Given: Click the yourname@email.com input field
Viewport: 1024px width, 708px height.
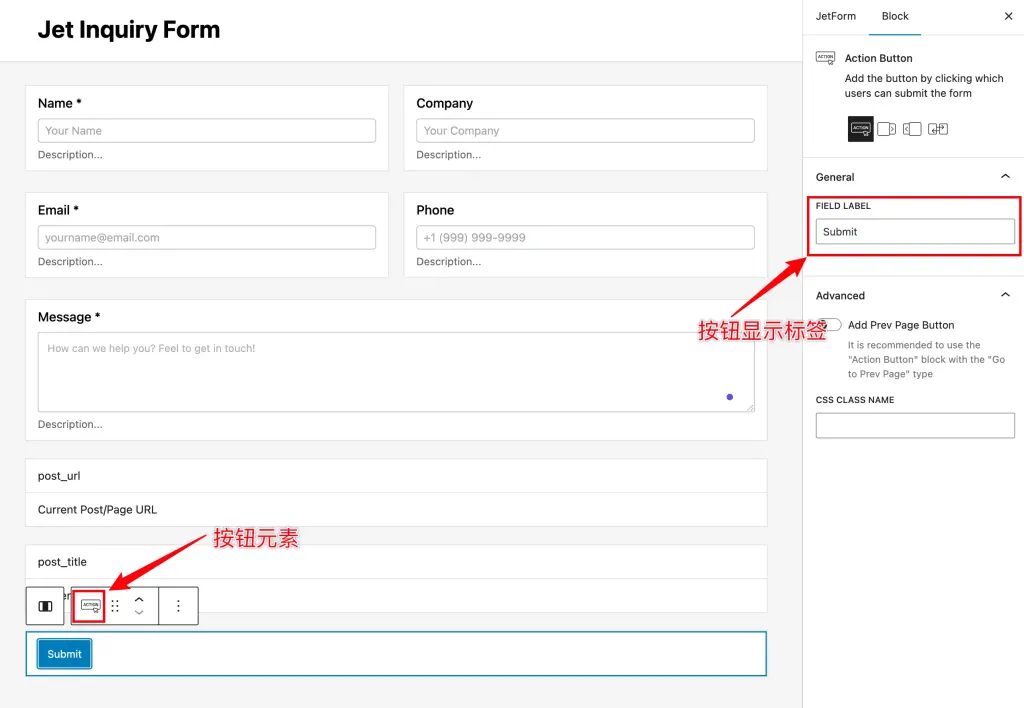Looking at the screenshot, I should [x=206, y=238].
